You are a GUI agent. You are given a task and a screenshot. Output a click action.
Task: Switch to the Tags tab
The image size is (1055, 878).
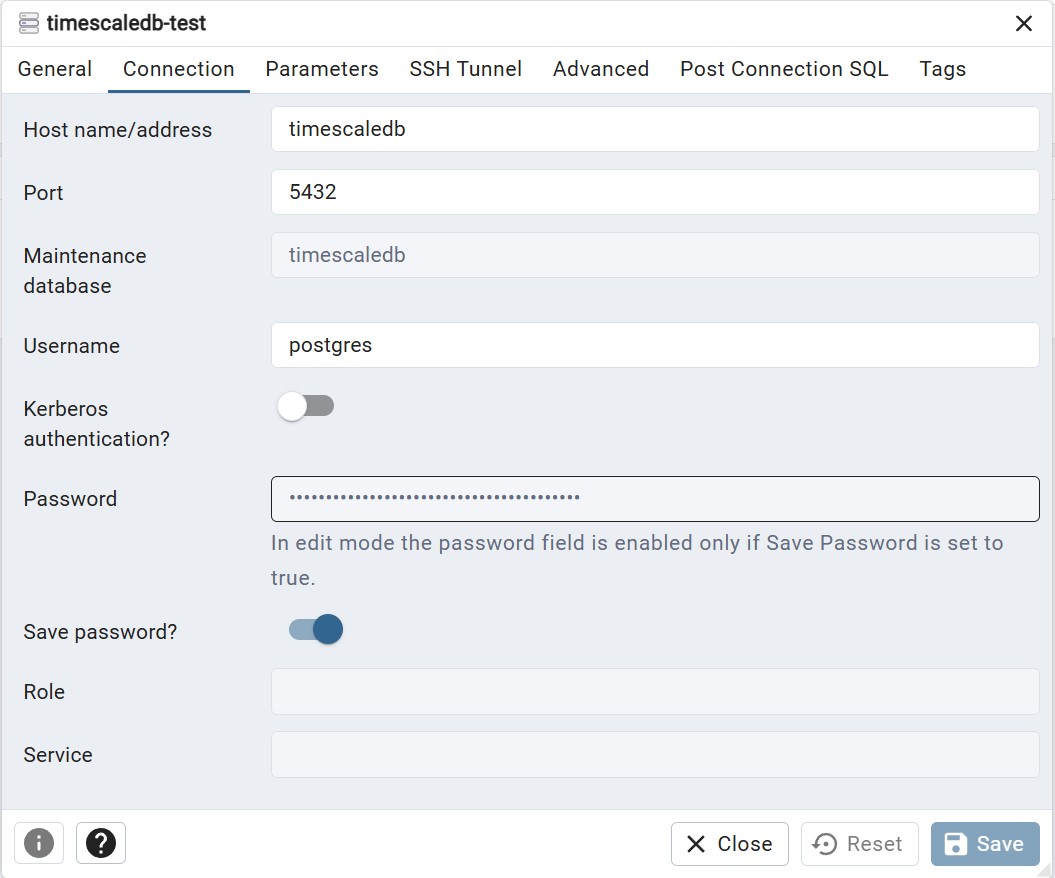[943, 69]
